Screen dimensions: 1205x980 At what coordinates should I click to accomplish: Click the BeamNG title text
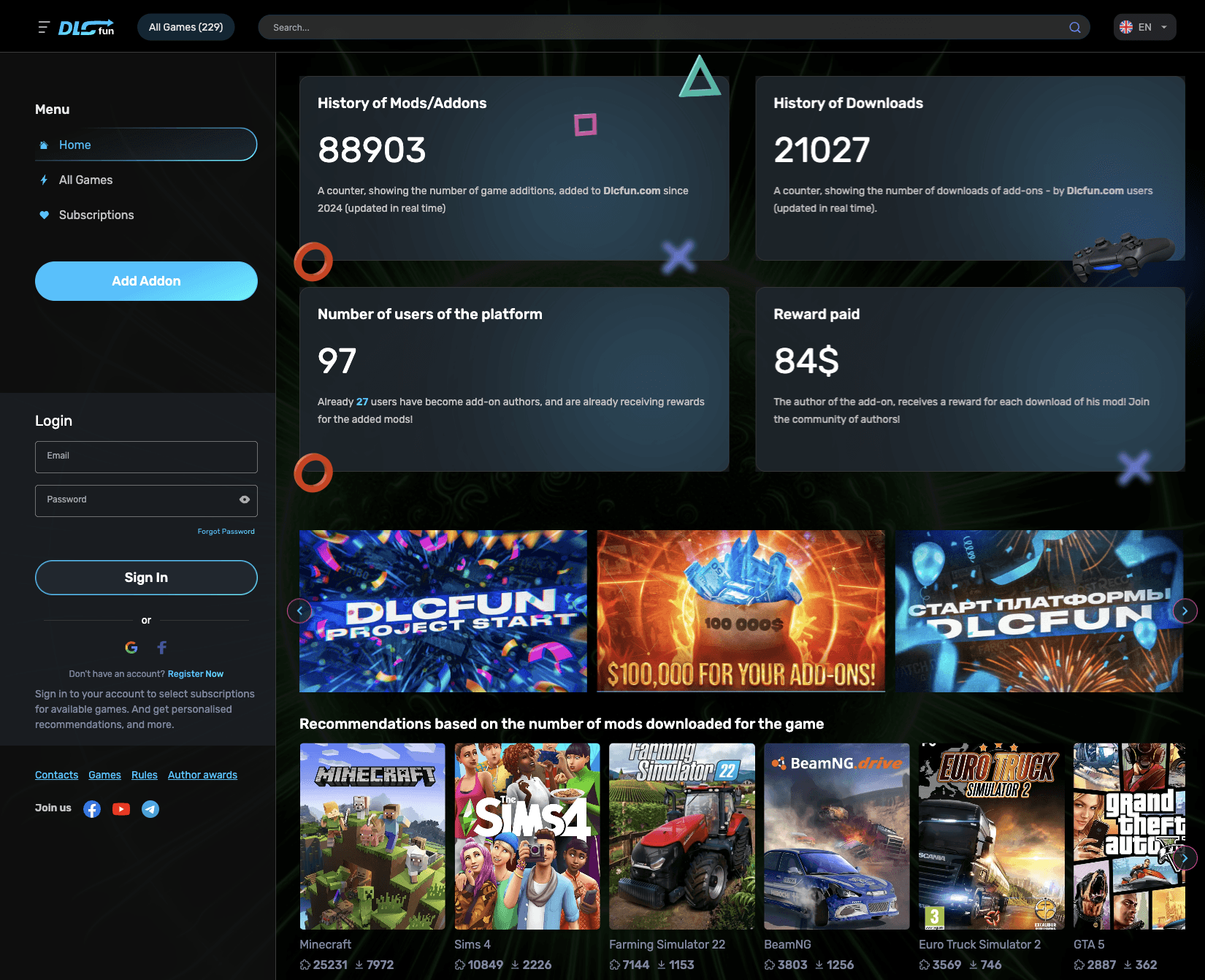(x=787, y=944)
